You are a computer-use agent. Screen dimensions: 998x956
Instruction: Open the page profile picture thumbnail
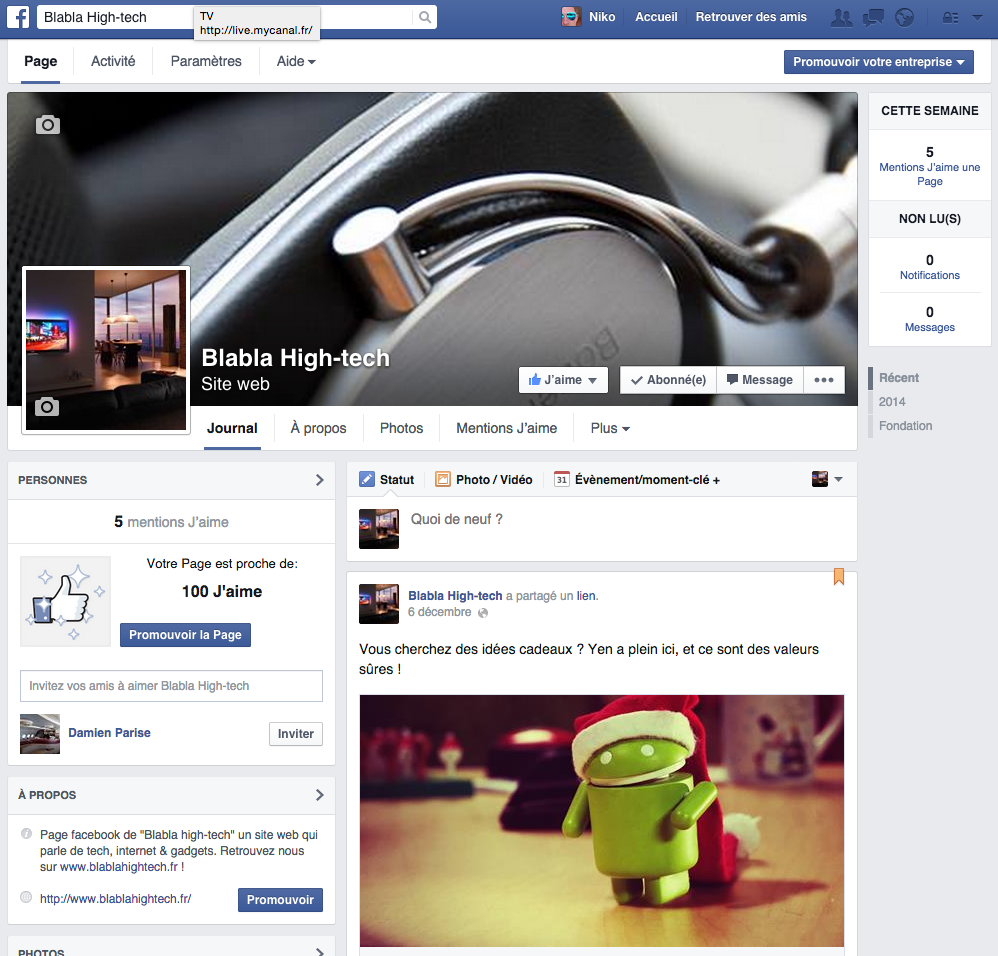[106, 350]
